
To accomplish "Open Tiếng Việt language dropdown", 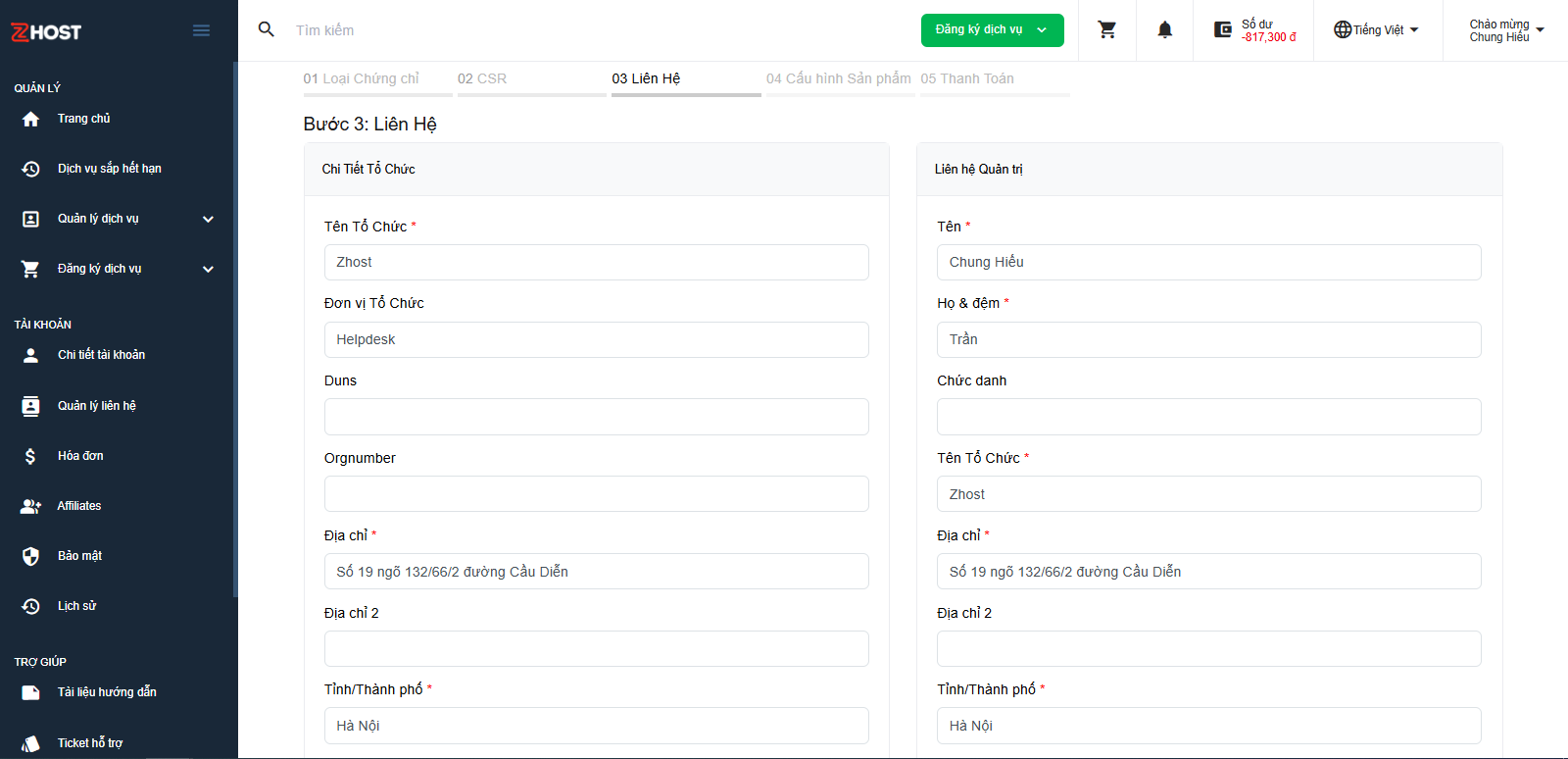I will point(1376,29).
